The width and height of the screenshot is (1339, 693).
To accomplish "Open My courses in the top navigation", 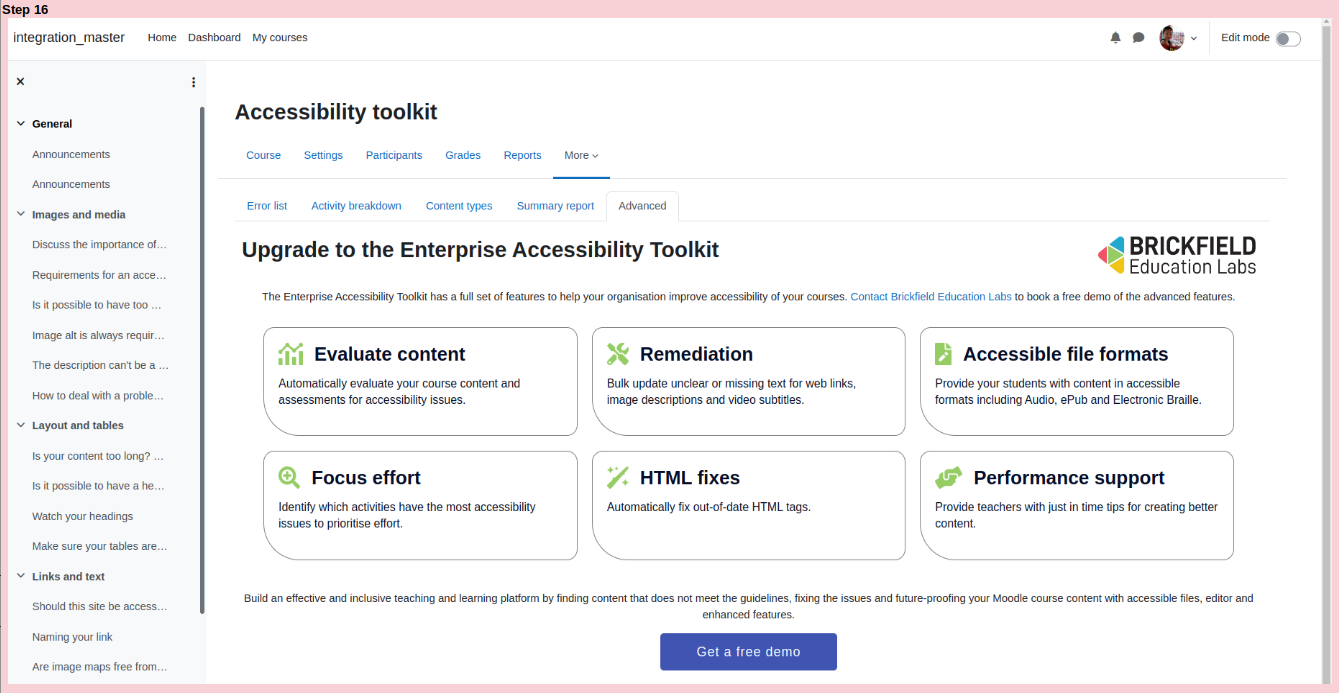I will coord(280,38).
